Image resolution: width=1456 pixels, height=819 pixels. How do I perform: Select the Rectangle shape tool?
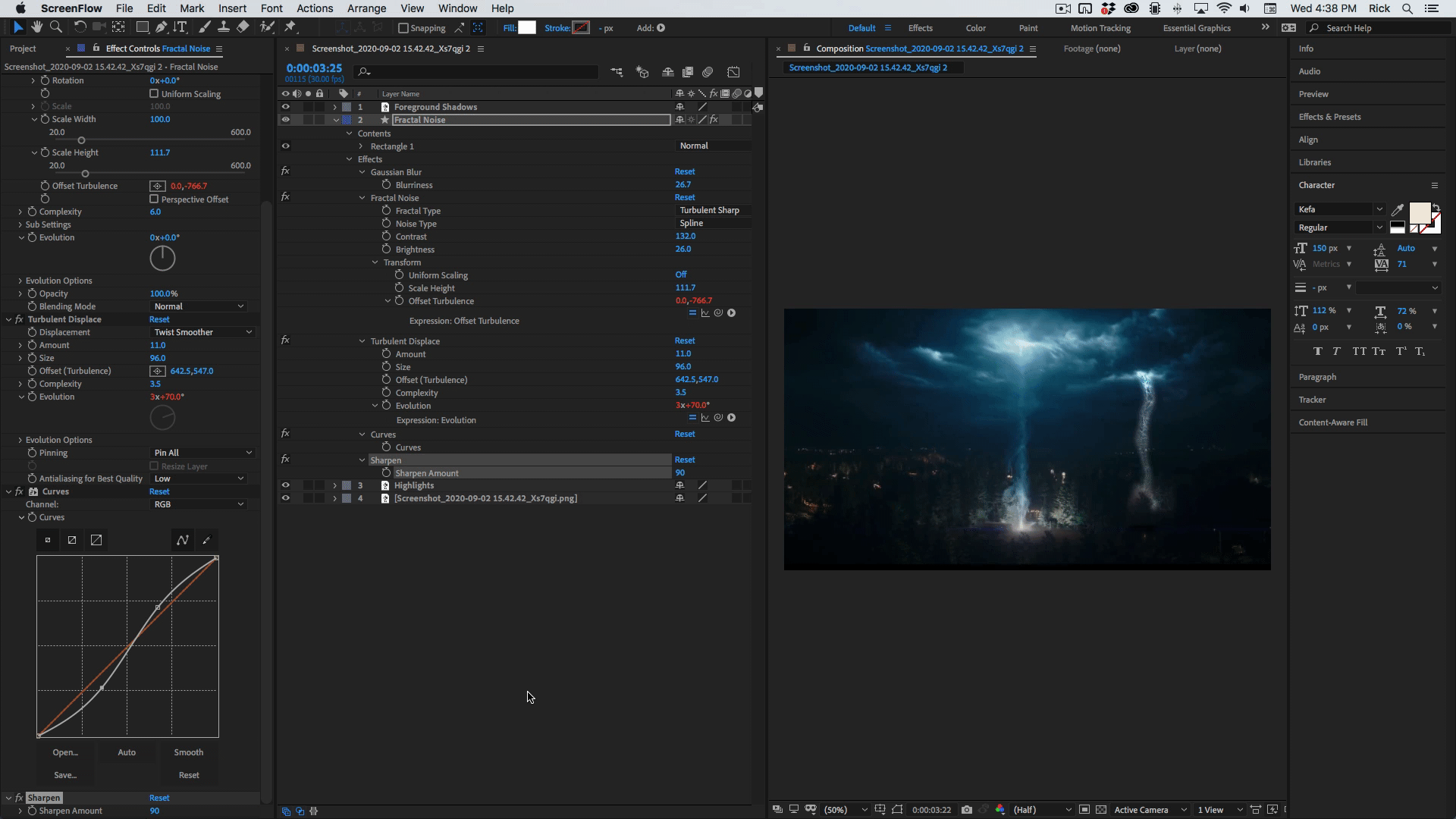pos(142,27)
